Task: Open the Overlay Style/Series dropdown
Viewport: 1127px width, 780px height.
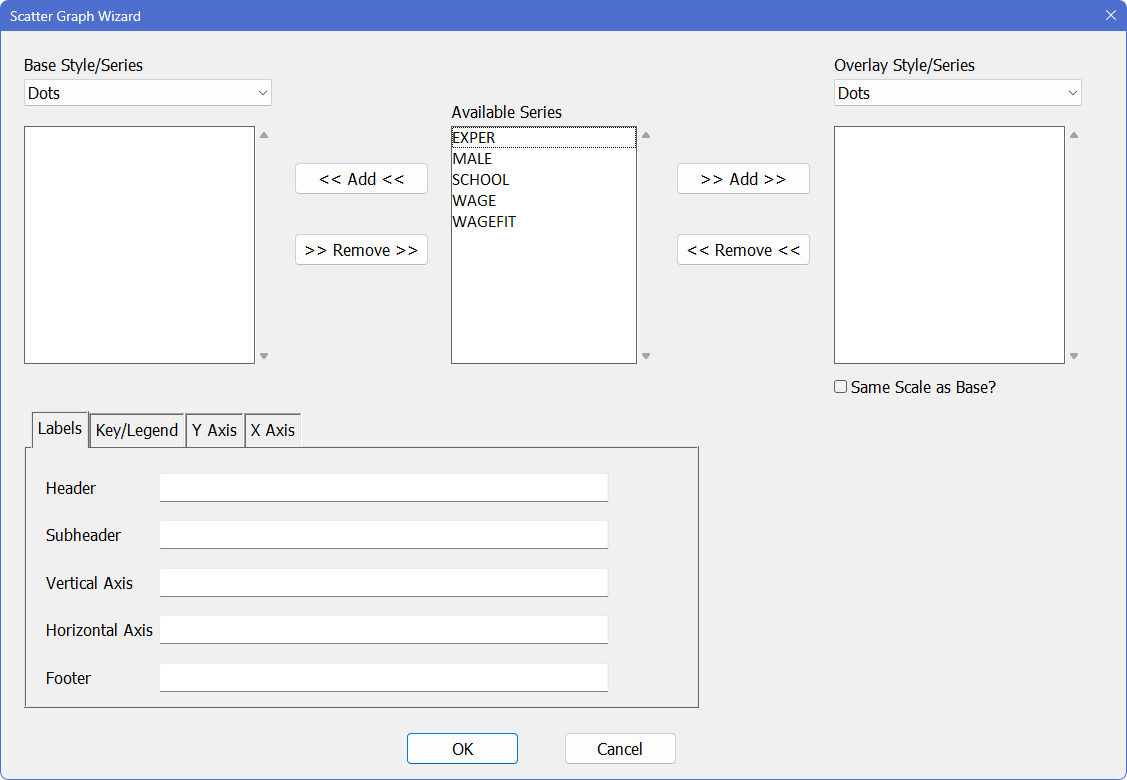Action: coord(957,93)
